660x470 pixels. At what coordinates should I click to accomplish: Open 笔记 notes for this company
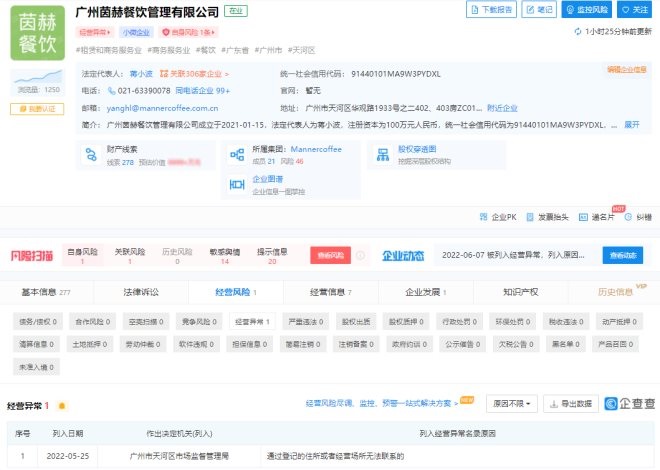tap(539, 10)
